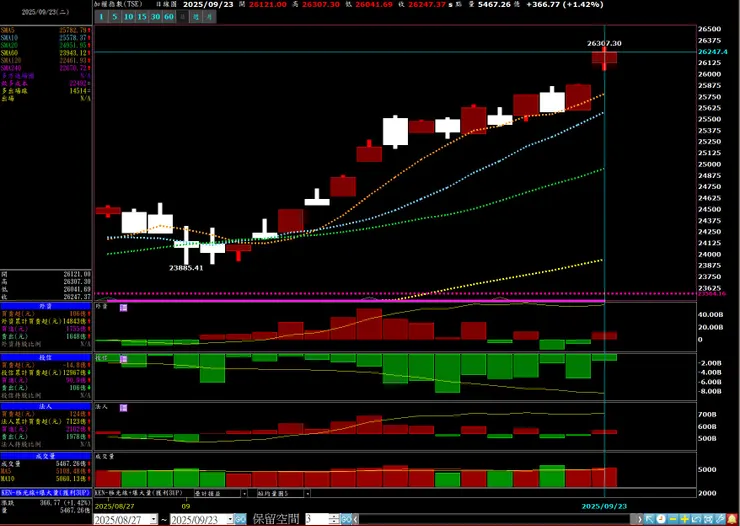Click the purple settings icon in 法人 panel
This screenshot has width=740, height=526.
[123, 408]
